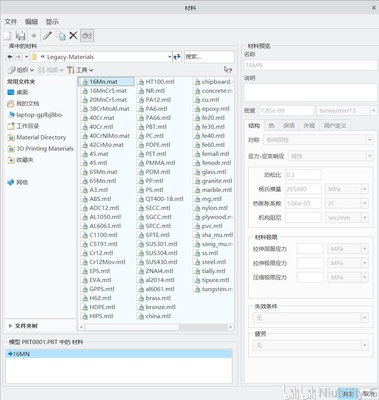Expand the Legacy-Materials path dropdown
Screen dimensions: 379x400
pyautogui.click(x=169, y=57)
